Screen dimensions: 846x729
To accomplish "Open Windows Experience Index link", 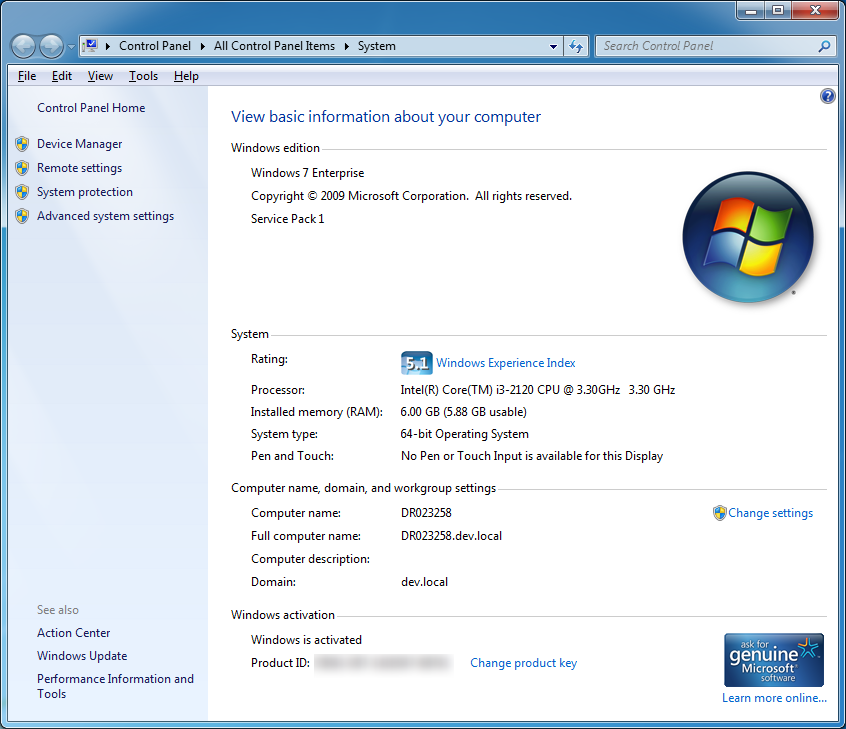I will point(506,363).
